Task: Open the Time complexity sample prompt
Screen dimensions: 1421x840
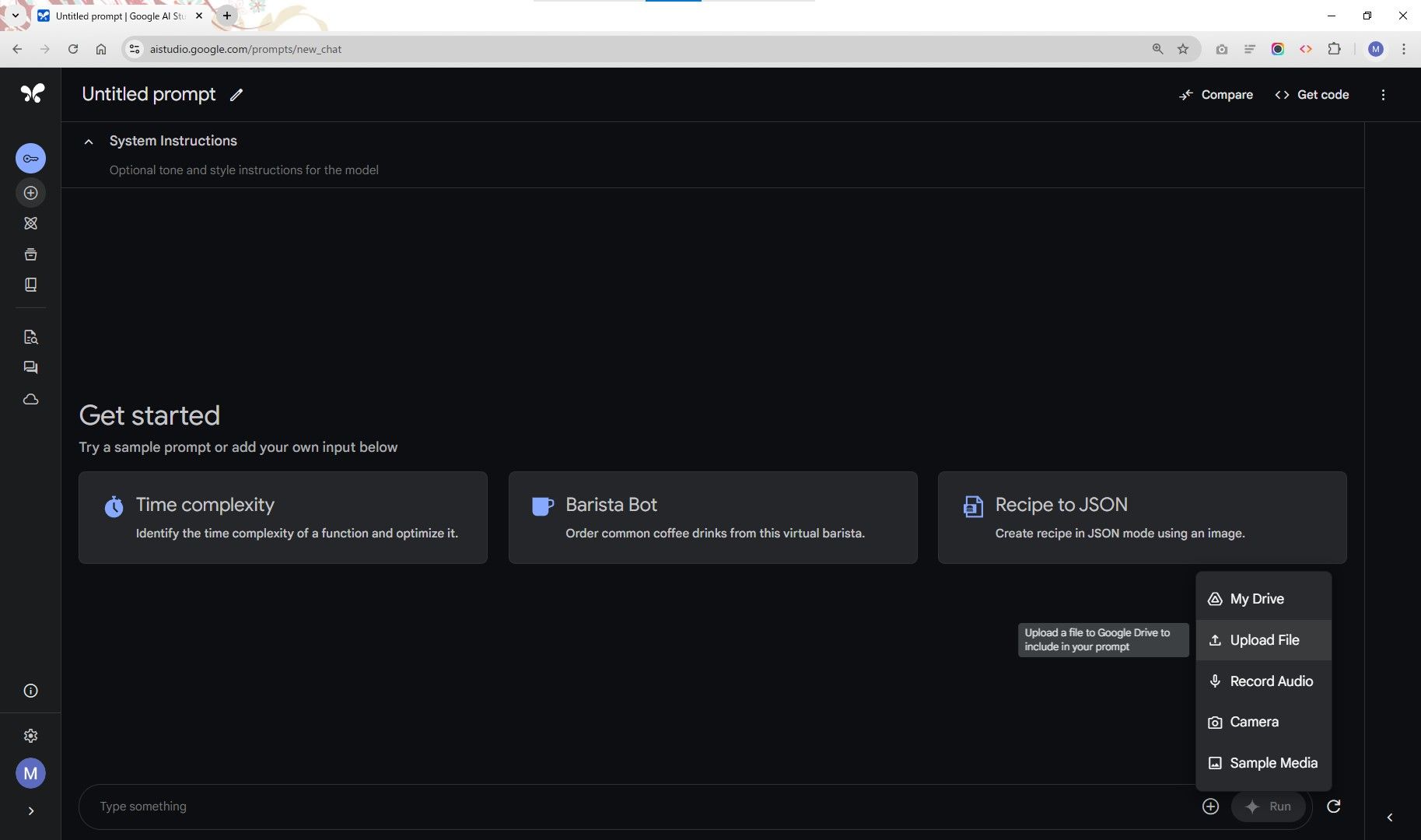Action: click(283, 517)
